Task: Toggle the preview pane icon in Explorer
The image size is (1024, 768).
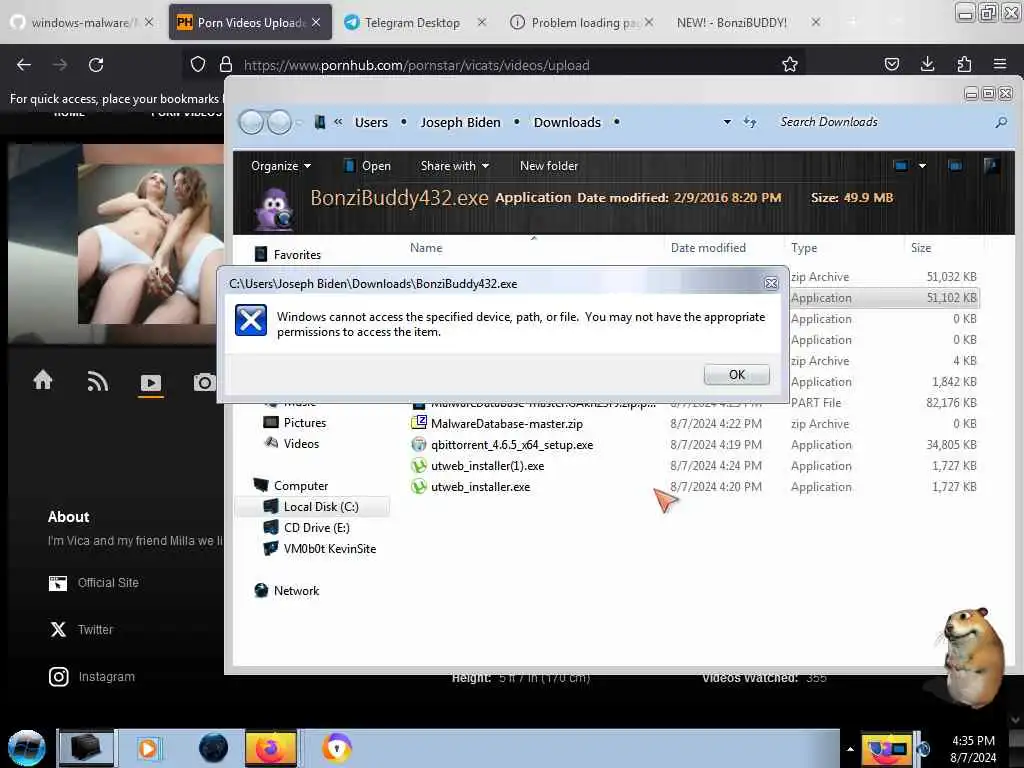Action: coord(955,166)
